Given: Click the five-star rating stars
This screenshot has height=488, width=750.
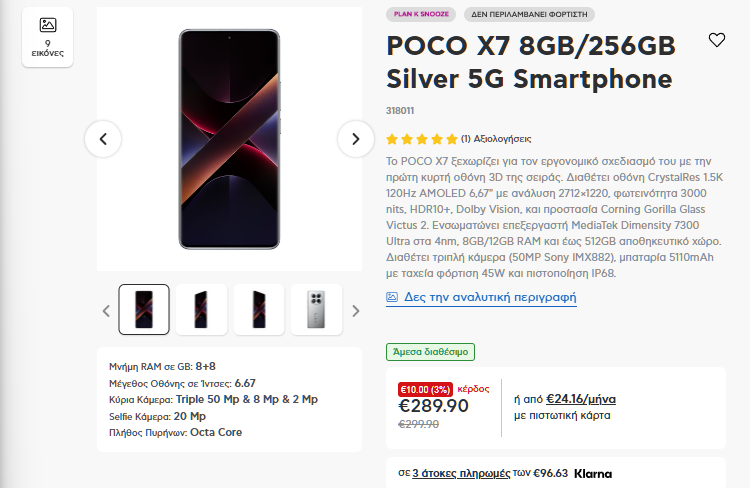Looking at the screenshot, I should [422, 139].
